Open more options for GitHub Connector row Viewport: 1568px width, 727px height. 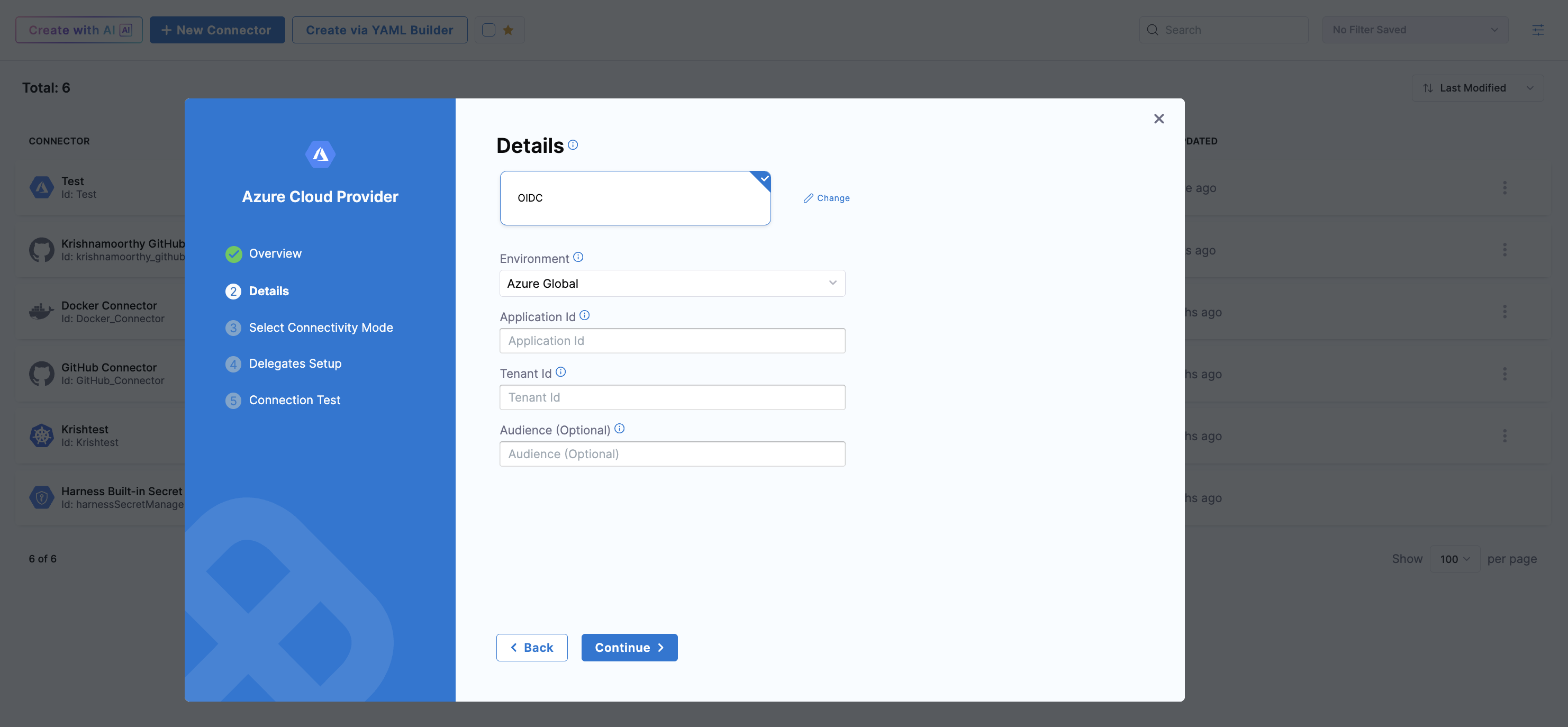(x=1504, y=374)
